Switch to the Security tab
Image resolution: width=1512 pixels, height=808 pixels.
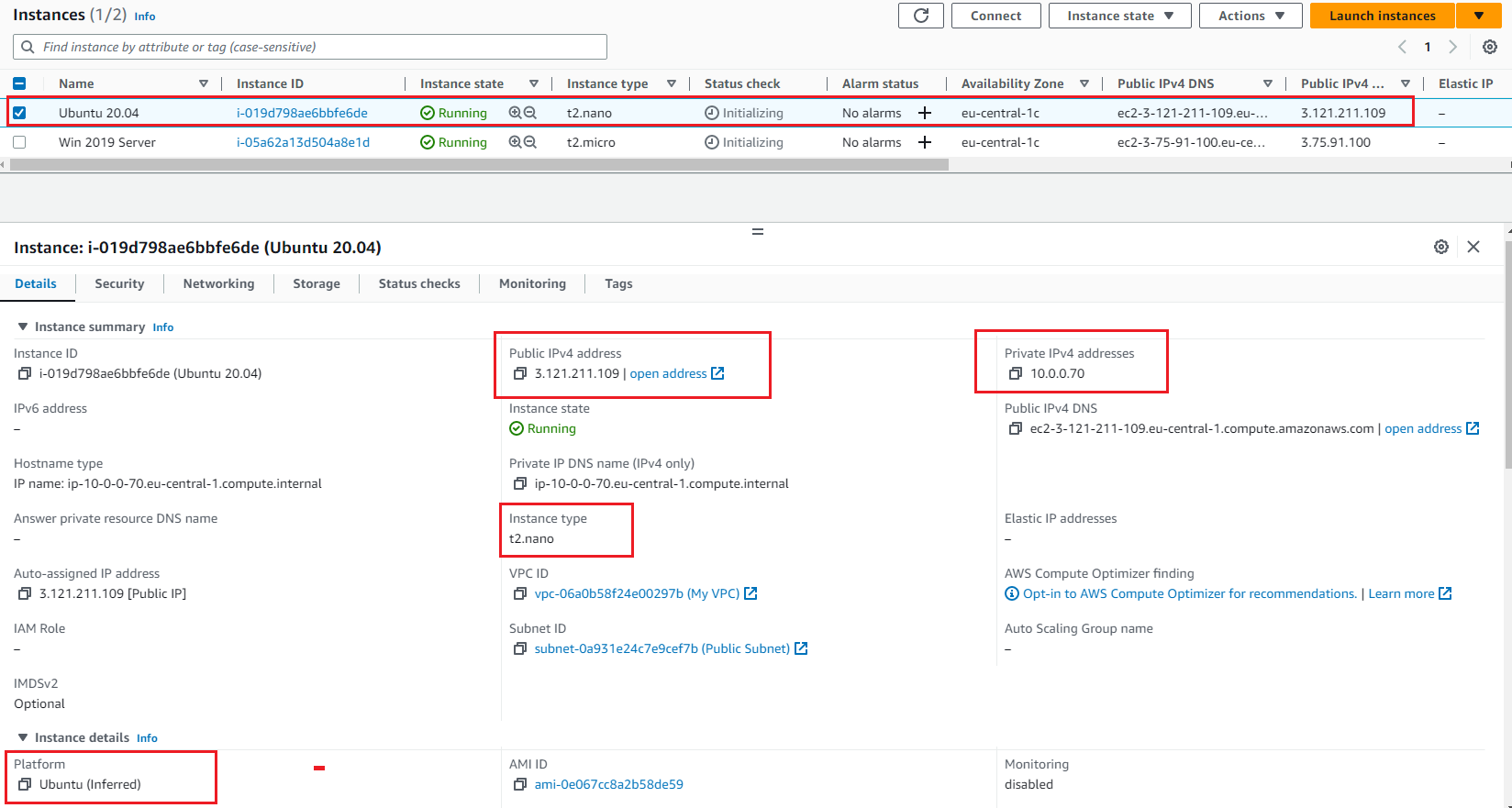[x=119, y=283]
